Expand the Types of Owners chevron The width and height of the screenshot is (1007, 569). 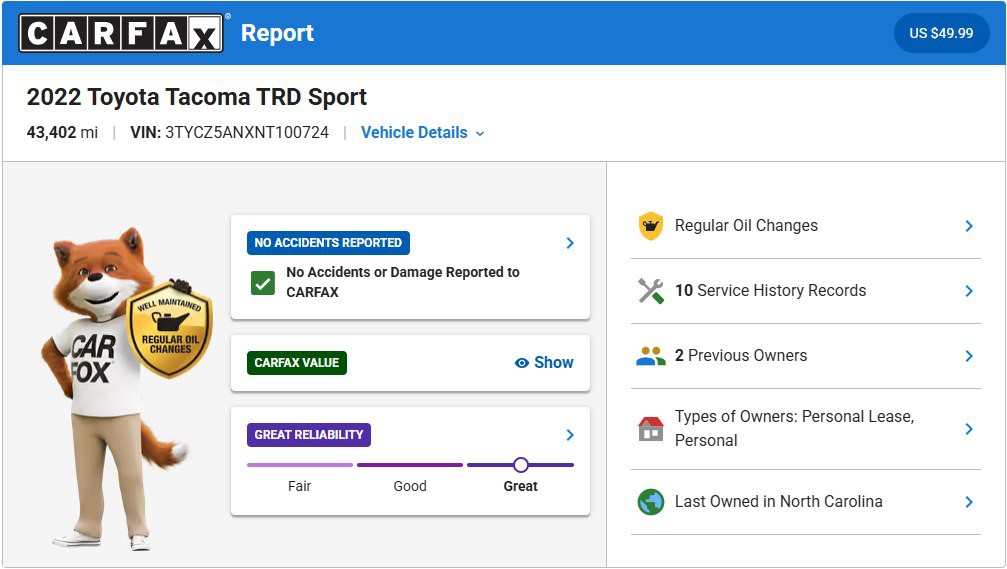[969, 429]
